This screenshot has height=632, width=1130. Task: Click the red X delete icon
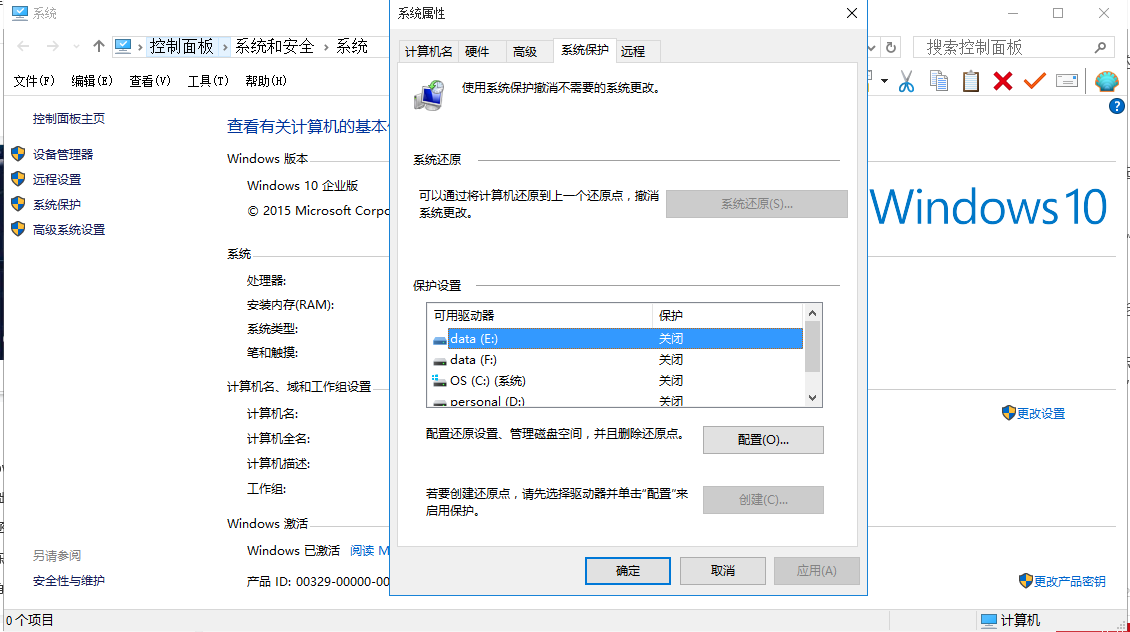pos(1002,81)
